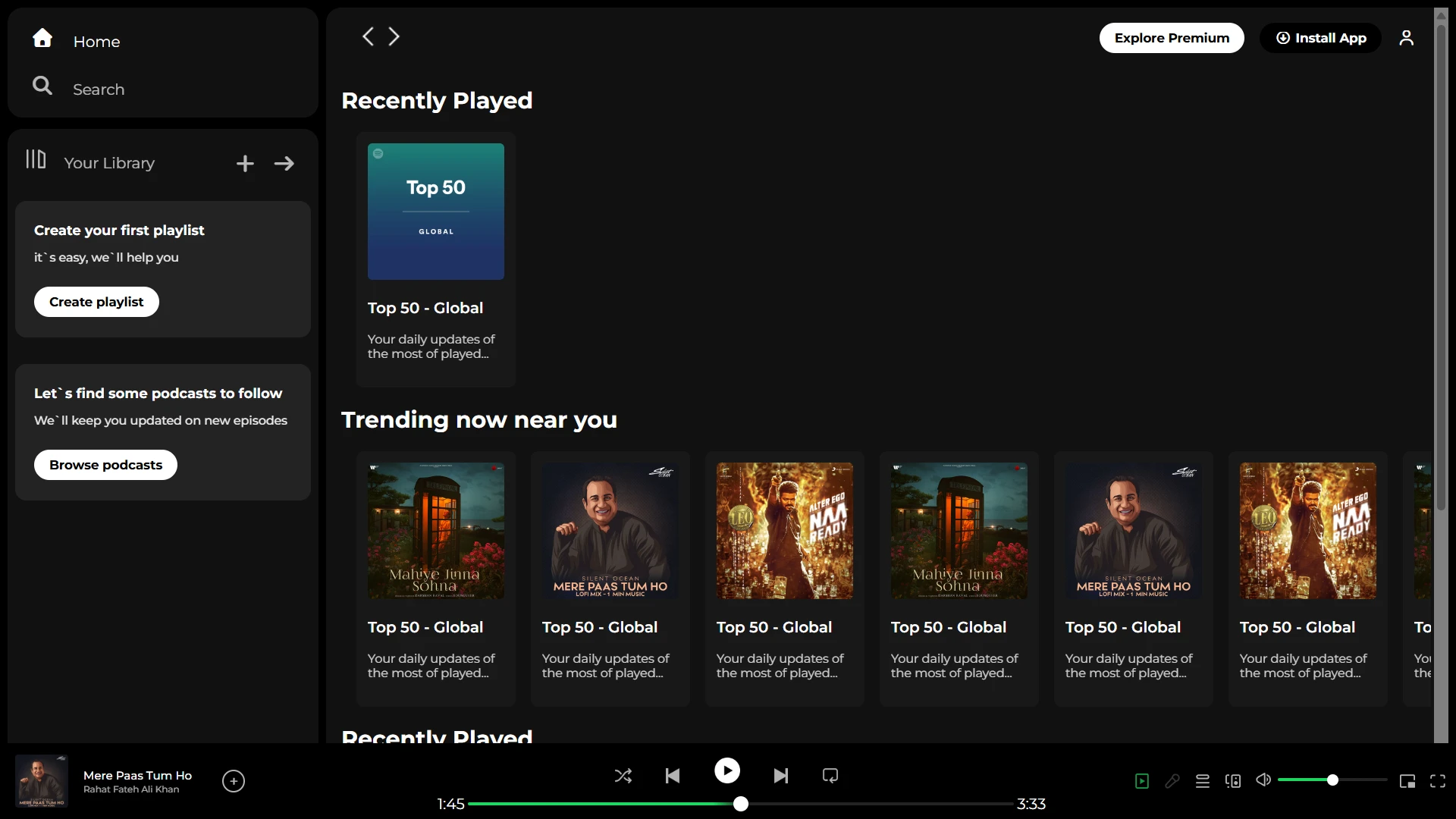Click the Explore Premium button

pos(1172,37)
